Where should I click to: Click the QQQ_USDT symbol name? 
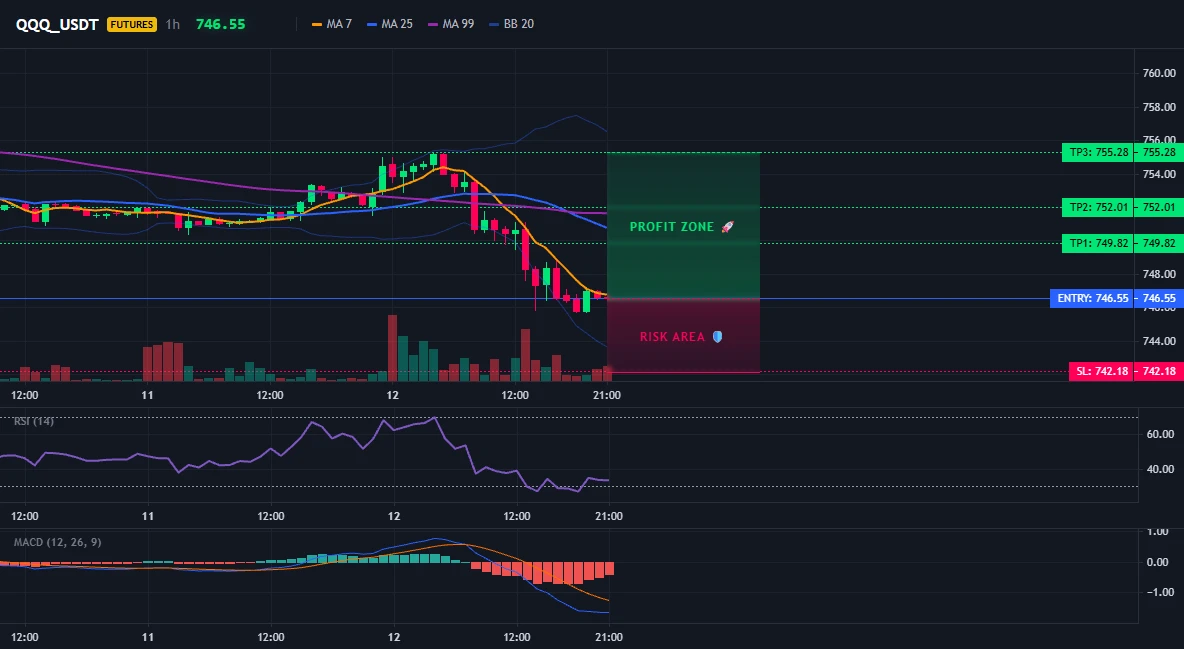coord(57,24)
